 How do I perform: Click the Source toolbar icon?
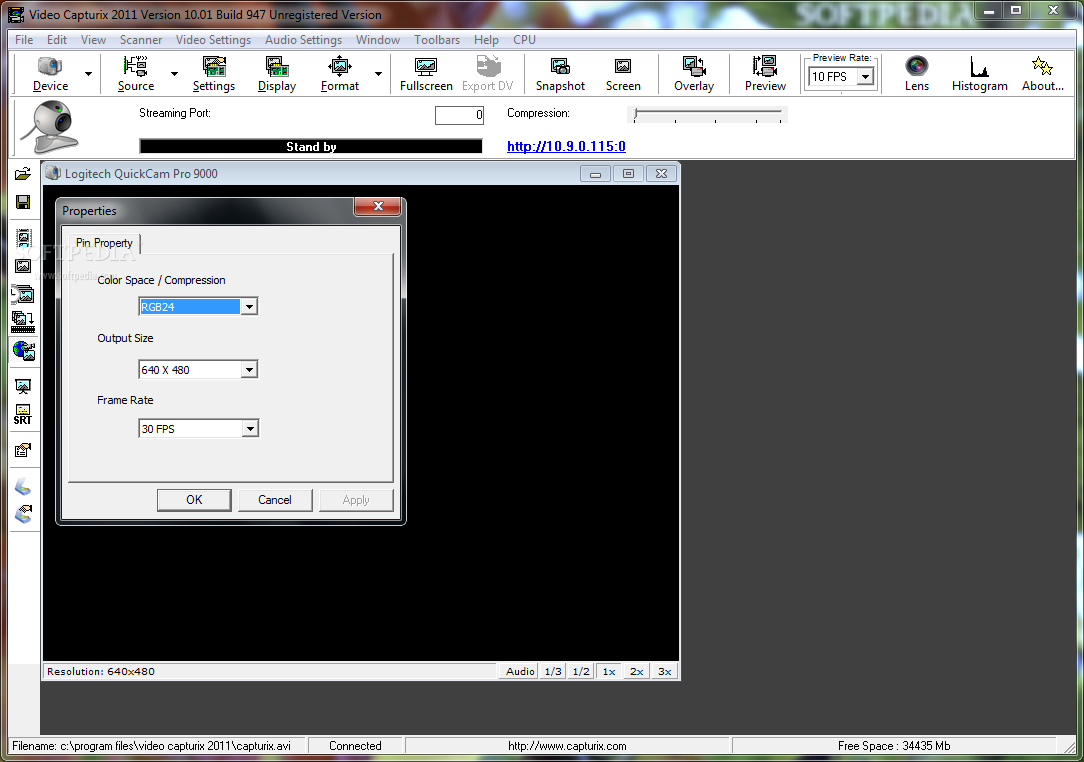click(x=136, y=74)
